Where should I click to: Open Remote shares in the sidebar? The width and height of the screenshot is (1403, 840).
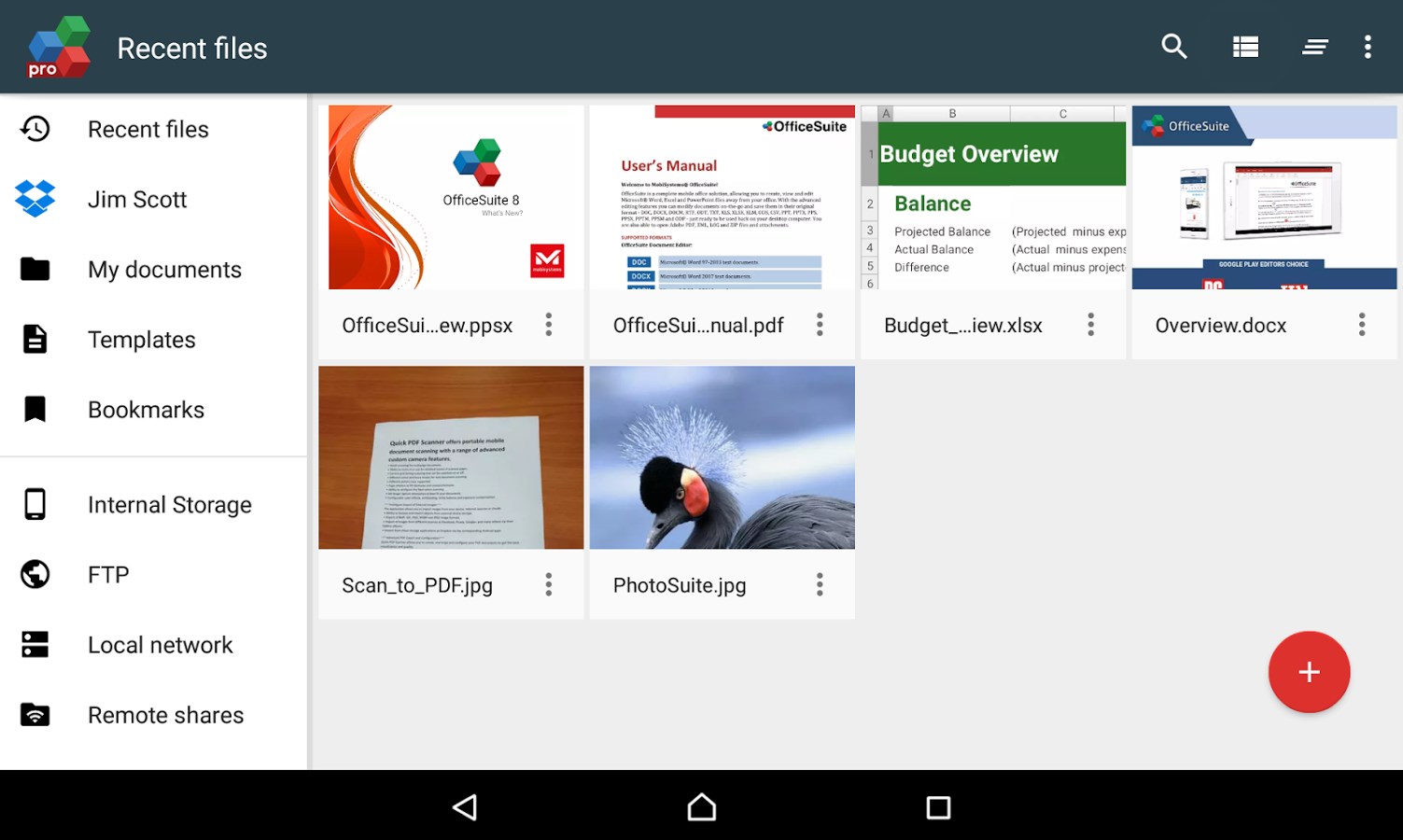click(35, 714)
